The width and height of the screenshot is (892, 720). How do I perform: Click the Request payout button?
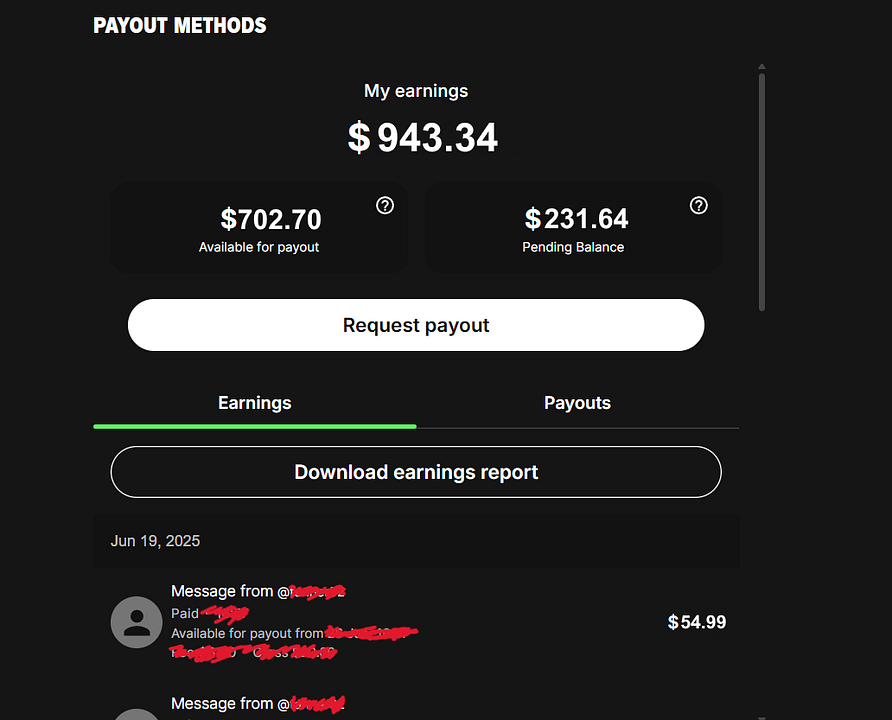pos(416,325)
